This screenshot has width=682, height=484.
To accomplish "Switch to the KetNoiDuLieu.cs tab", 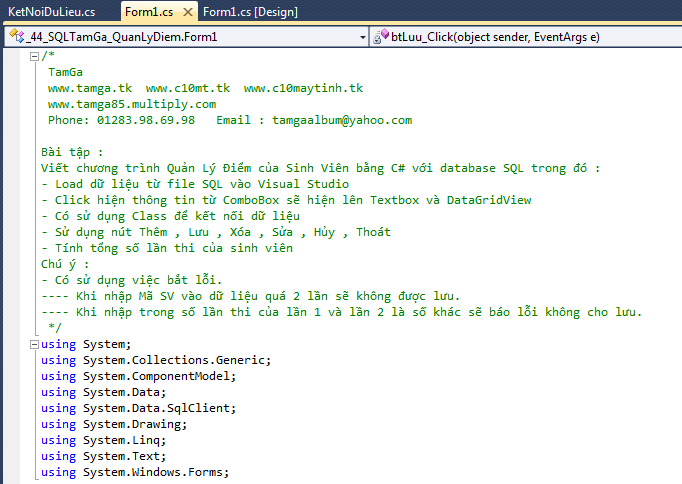I will [52, 12].
